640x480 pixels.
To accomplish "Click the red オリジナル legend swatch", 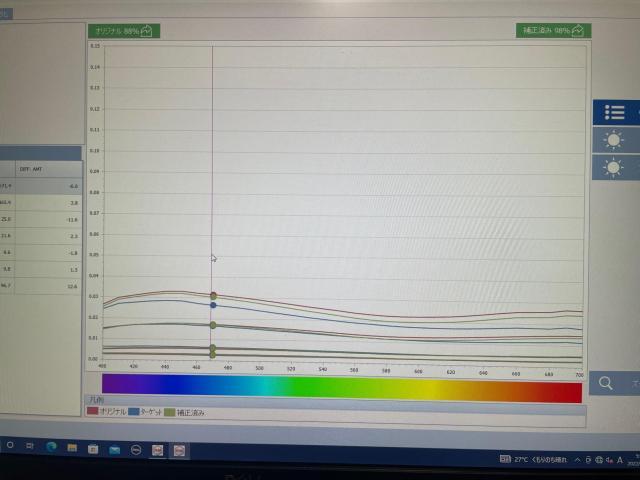I will coord(93,411).
